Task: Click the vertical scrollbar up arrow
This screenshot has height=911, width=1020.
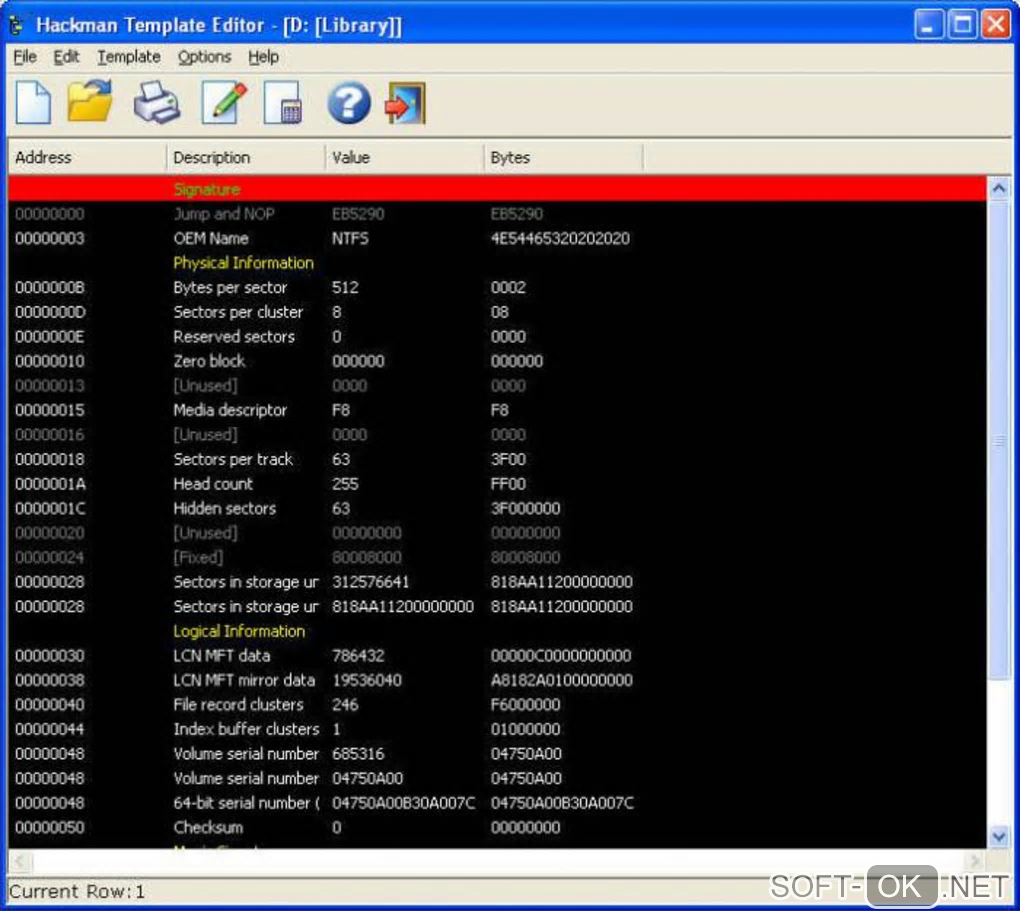Action: [x=999, y=189]
